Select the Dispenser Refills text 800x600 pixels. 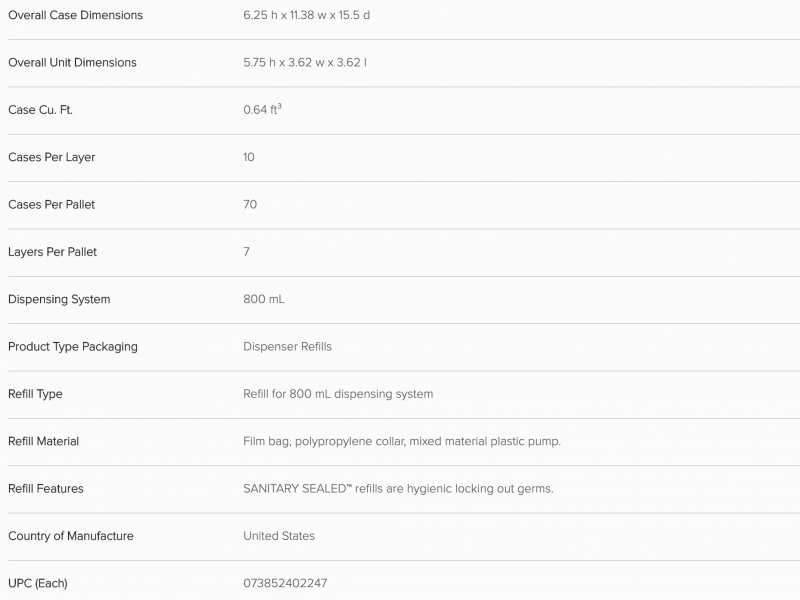(x=287, y=347)
